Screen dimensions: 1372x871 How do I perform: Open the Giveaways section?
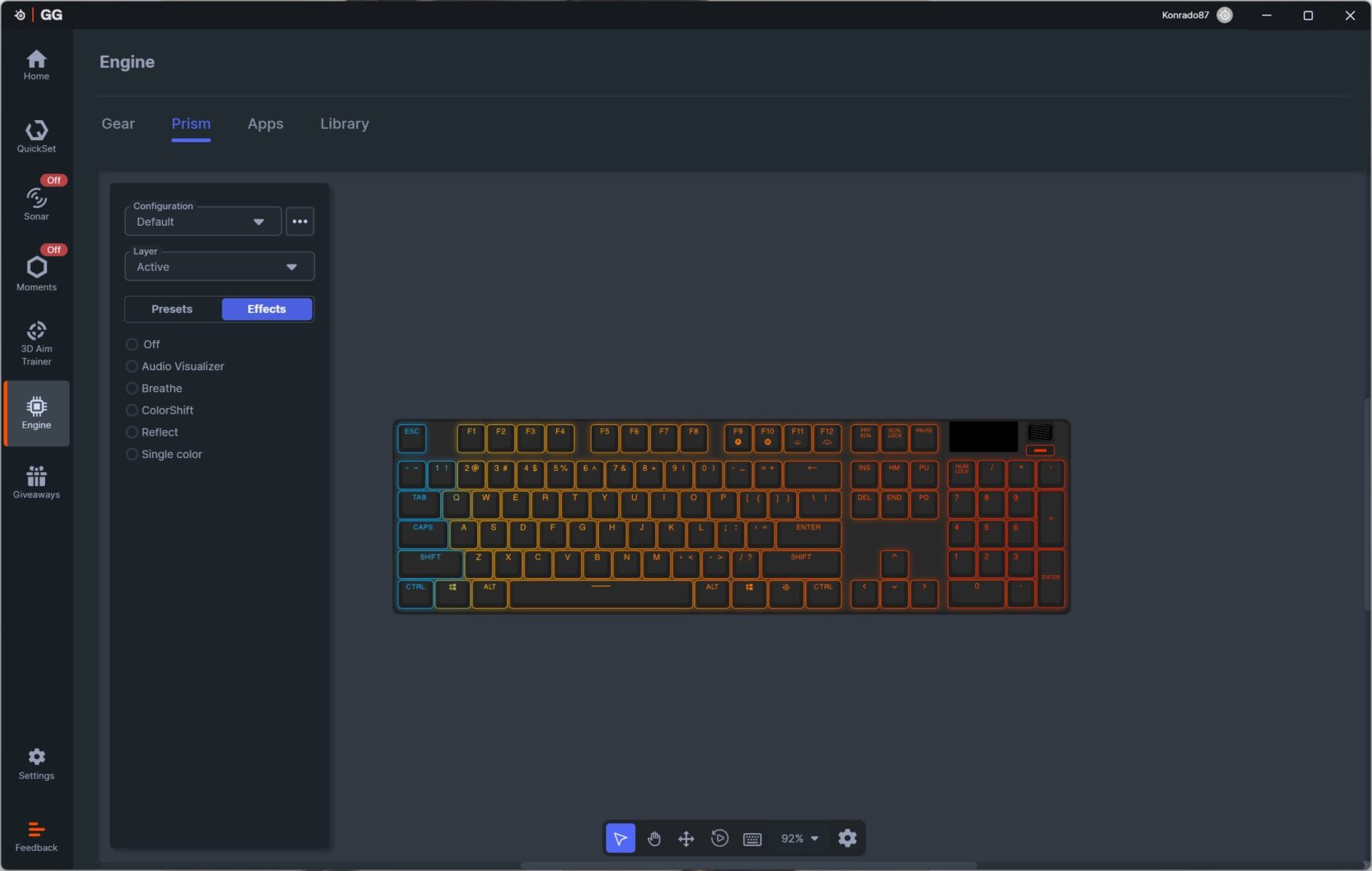[36, 482]
